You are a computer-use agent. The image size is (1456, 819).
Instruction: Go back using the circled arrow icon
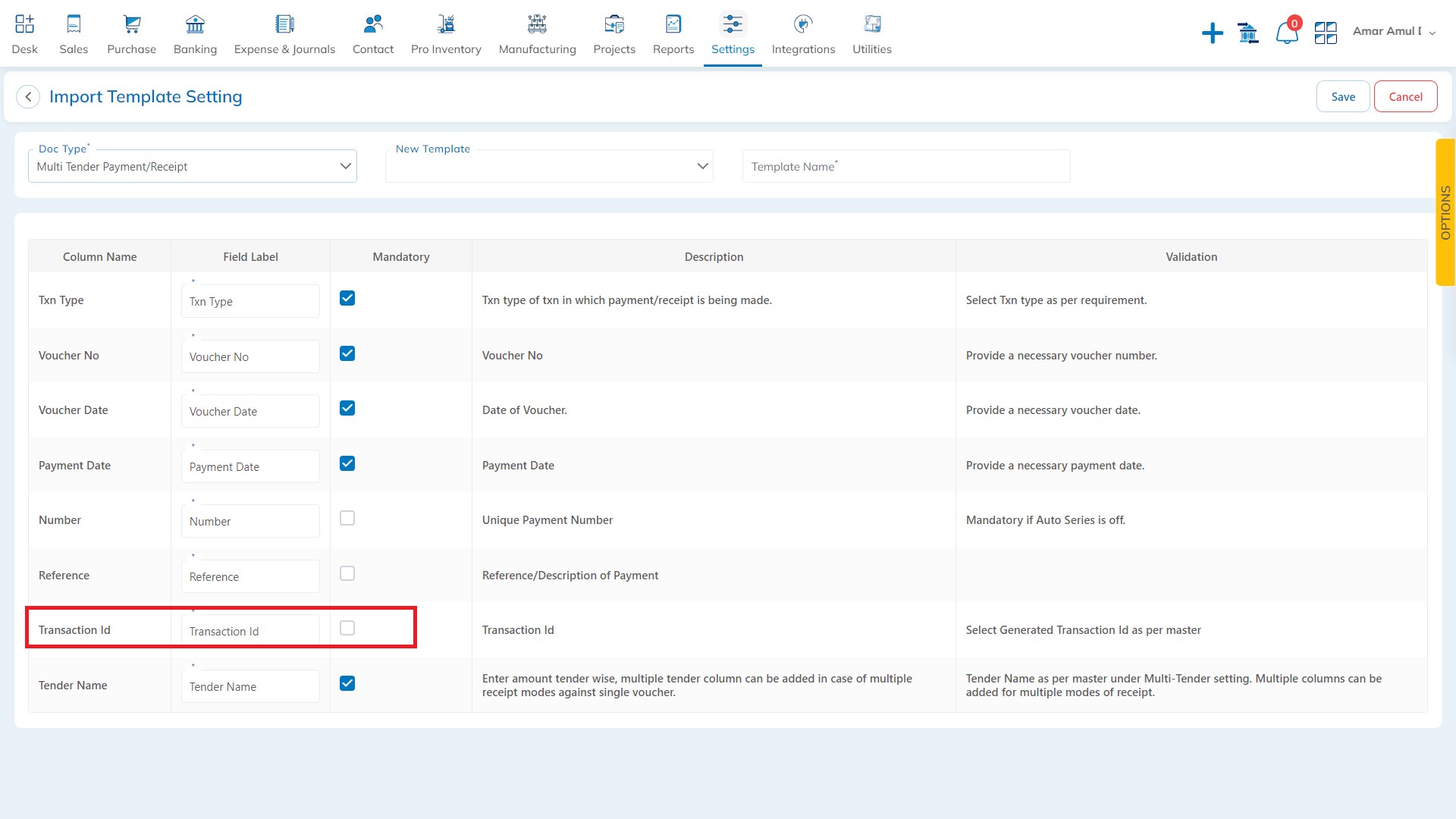[28, 97]
